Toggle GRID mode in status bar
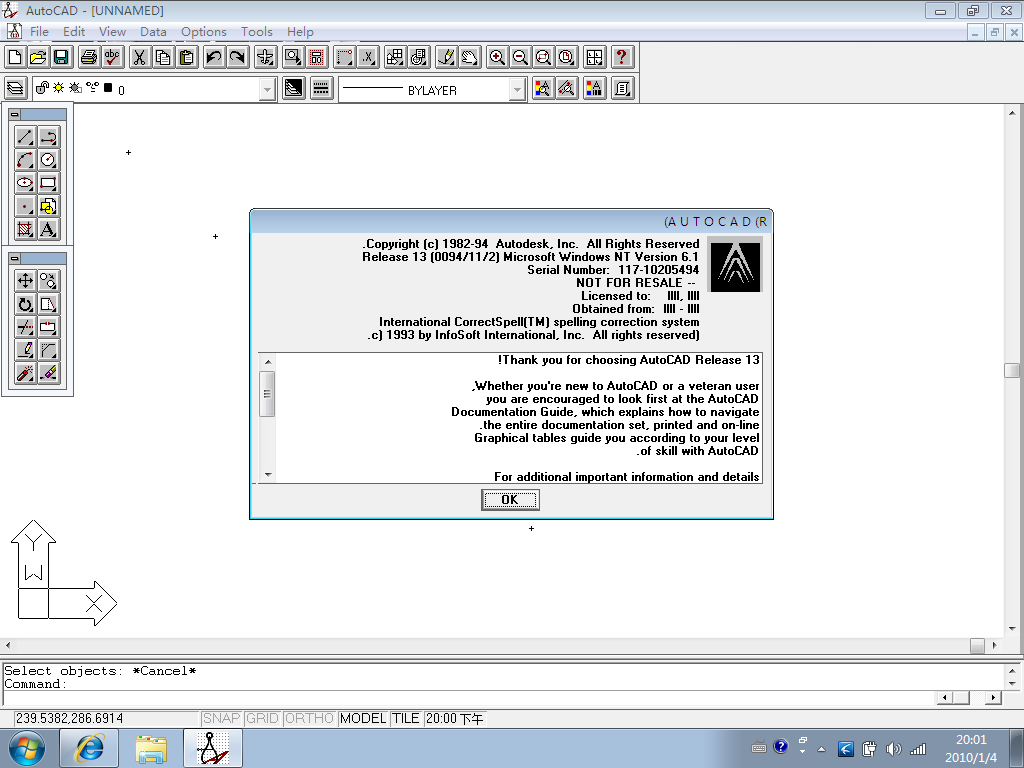The height and width of the screenshot is (768, 1024). point(262,718)
